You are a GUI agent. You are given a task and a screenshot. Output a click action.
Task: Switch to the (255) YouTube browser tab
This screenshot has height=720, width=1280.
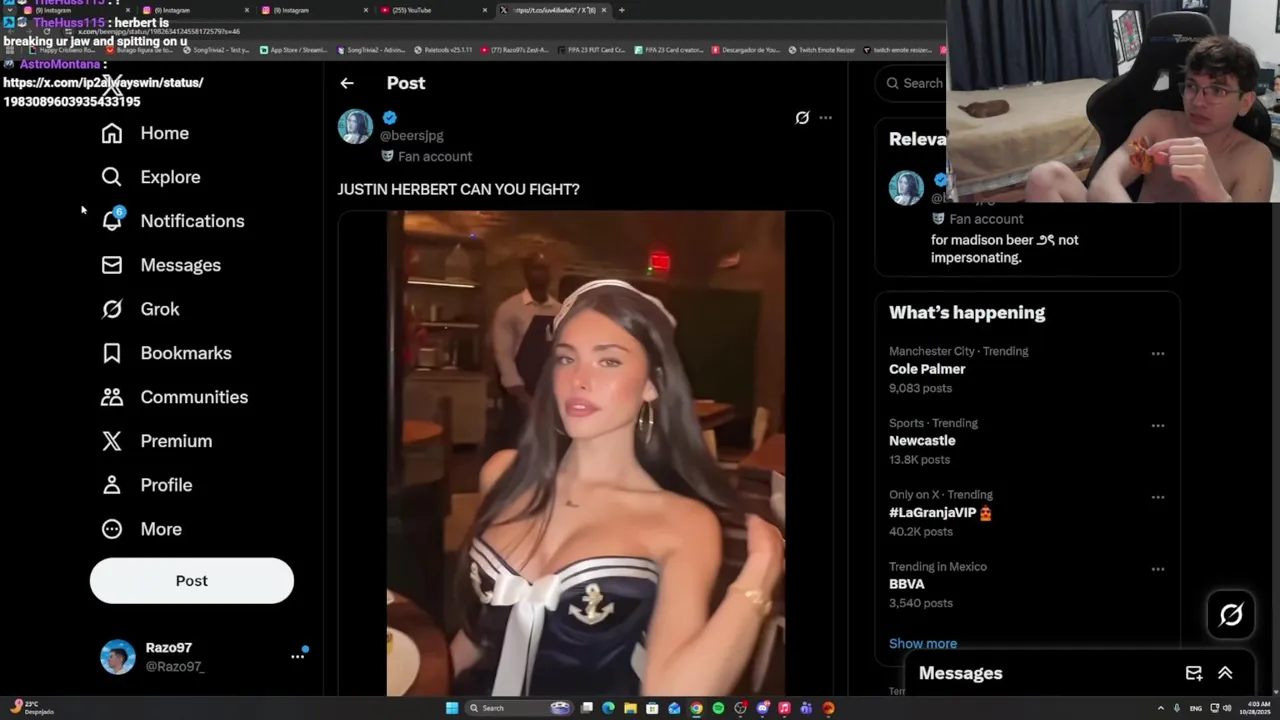tap(432, 10)
